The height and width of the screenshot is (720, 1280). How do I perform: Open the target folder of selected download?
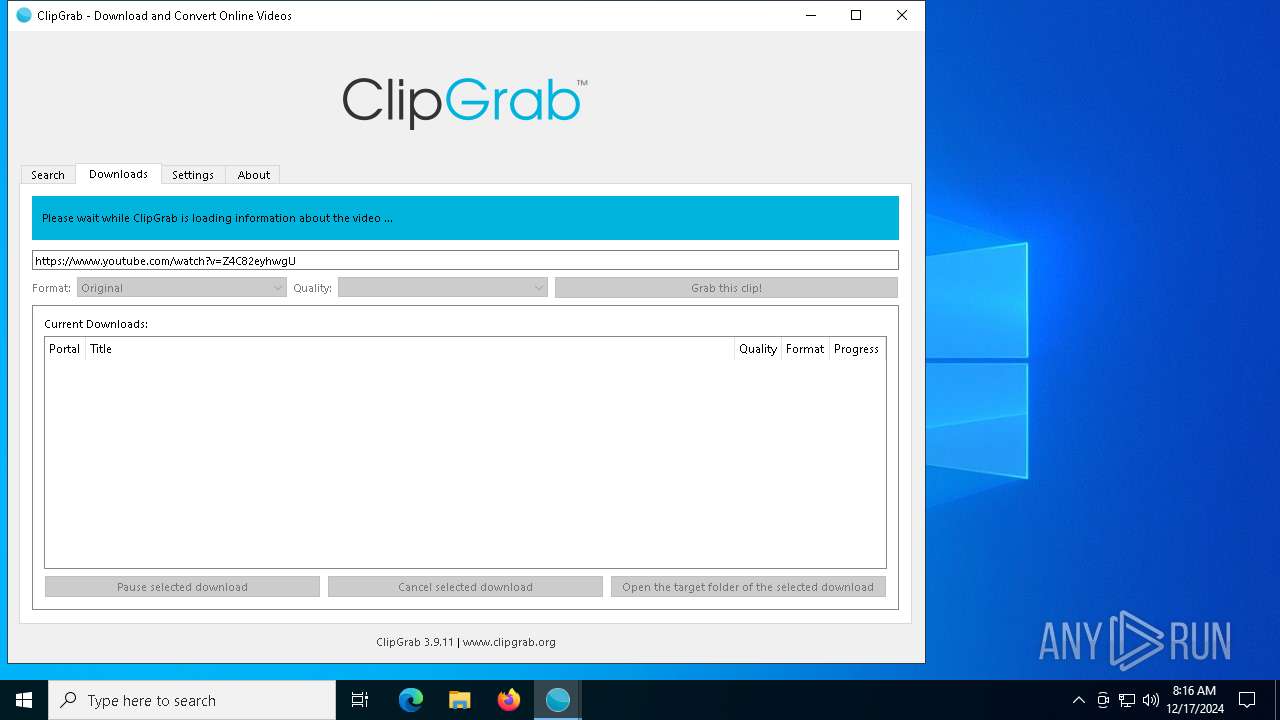748,587
